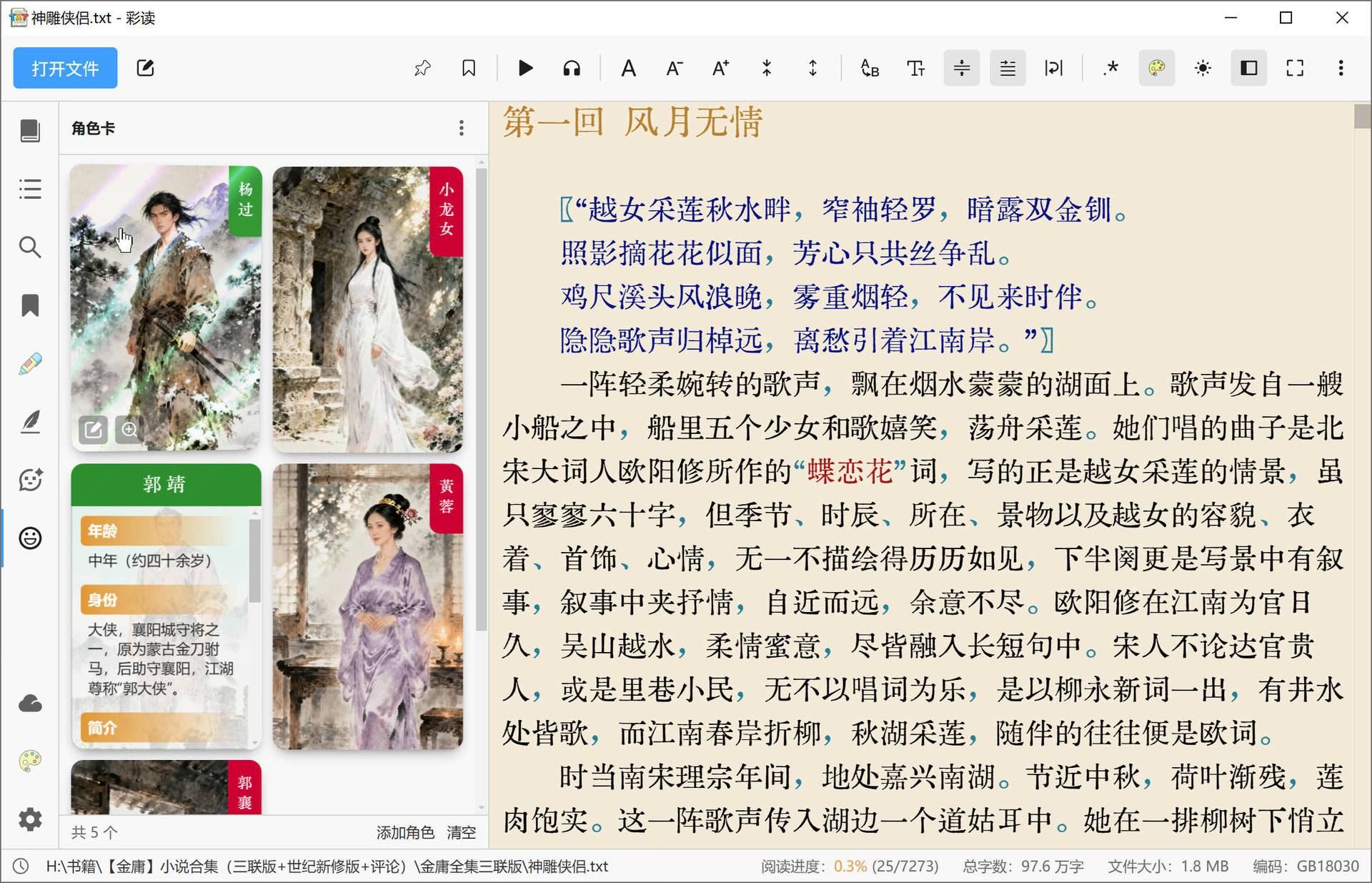The height and width of the screenshot is (883, 1372).
Task: Edit the 杨过 card via edit icon
Action: [93, 430]
